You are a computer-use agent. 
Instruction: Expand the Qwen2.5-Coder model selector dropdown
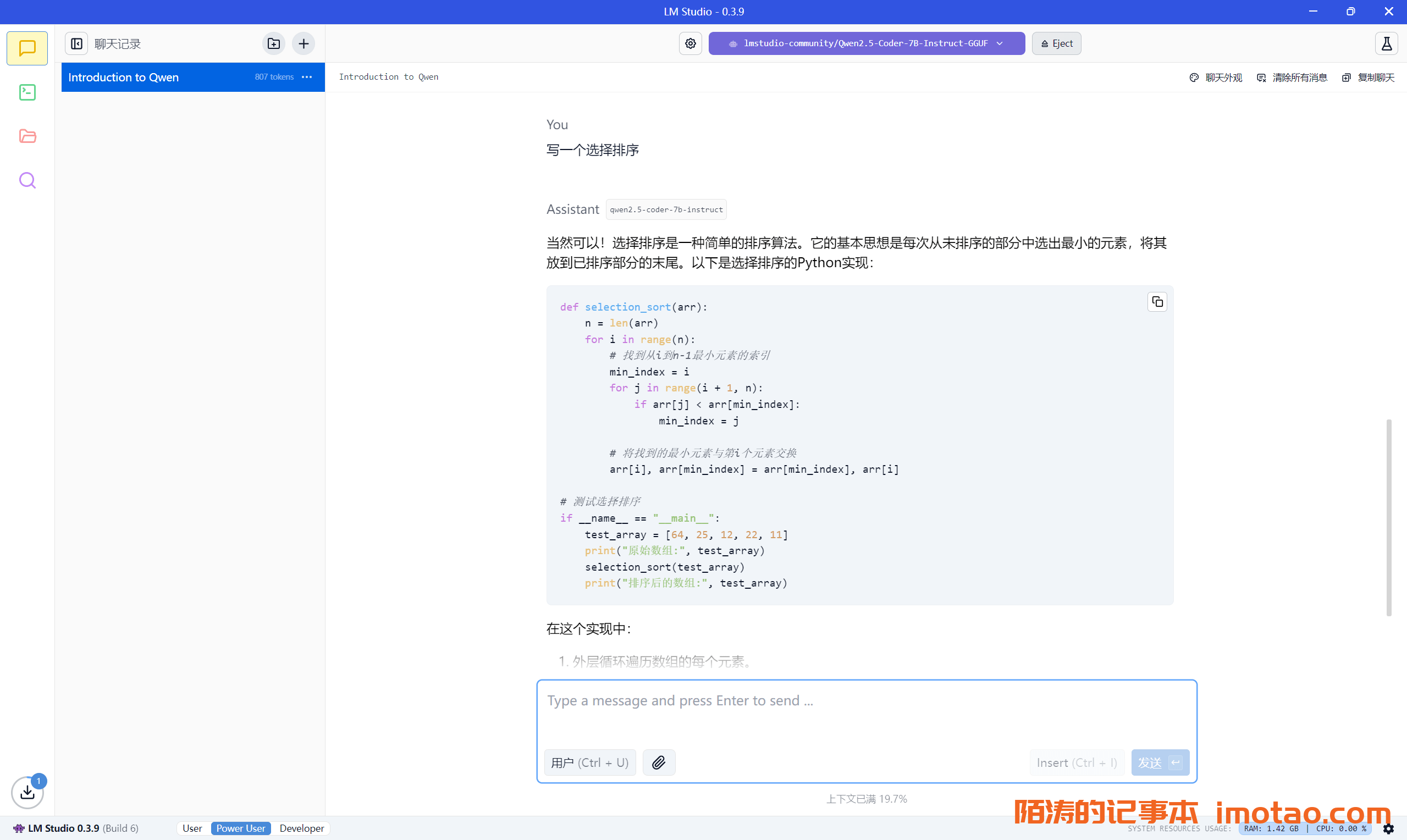866,43
